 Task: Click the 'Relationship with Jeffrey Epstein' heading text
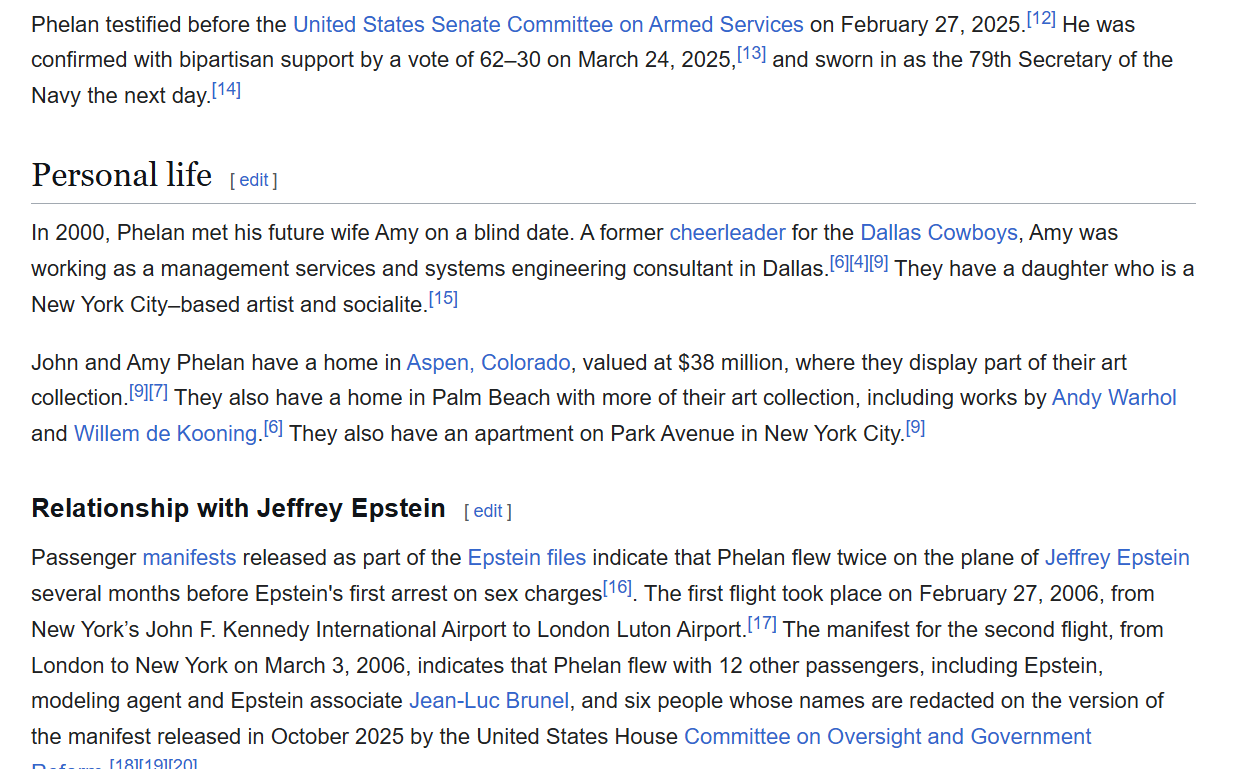click(x=238, y=508)
